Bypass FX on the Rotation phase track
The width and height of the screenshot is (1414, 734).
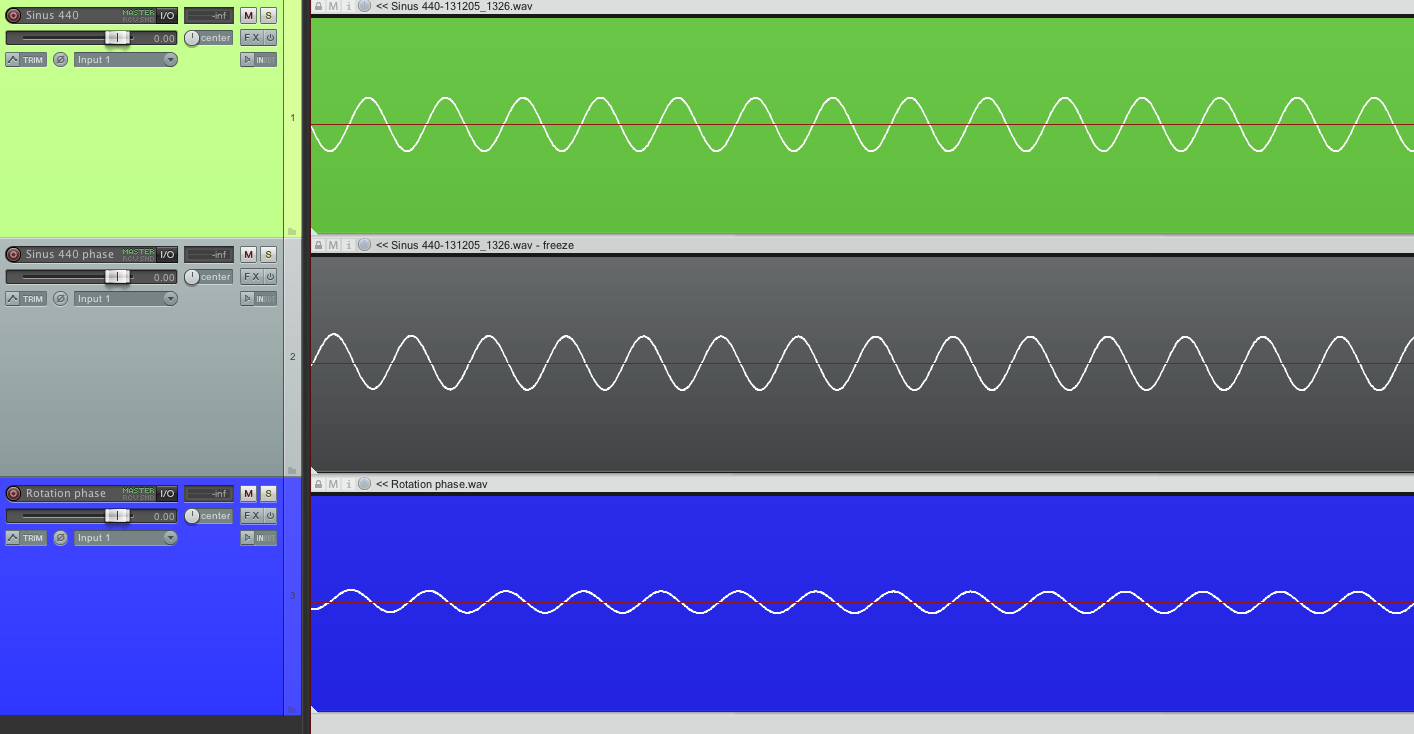click(x=270, y=516)
